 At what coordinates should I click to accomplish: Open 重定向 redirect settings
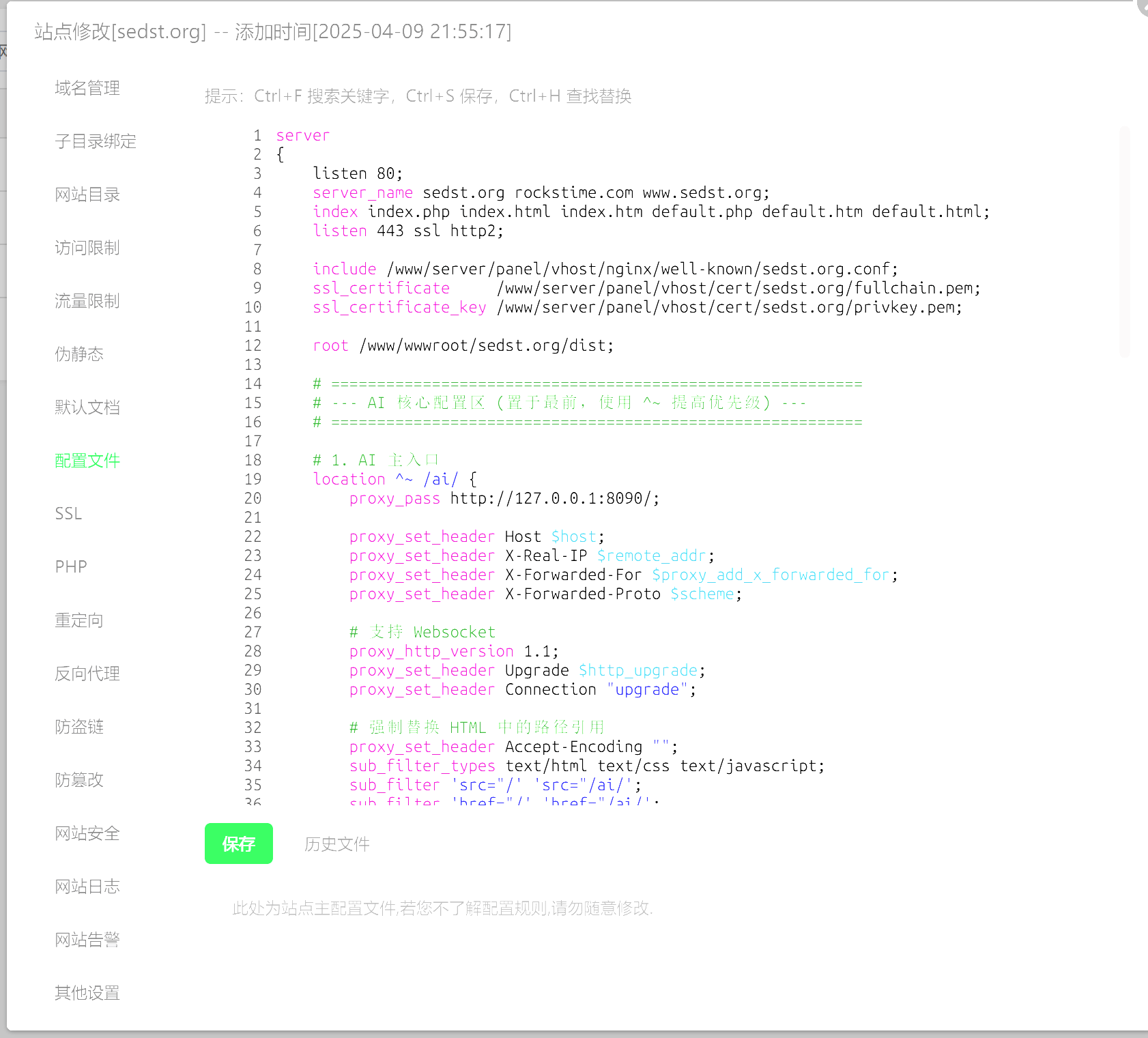pyautogui.click(x=79, y=620)
